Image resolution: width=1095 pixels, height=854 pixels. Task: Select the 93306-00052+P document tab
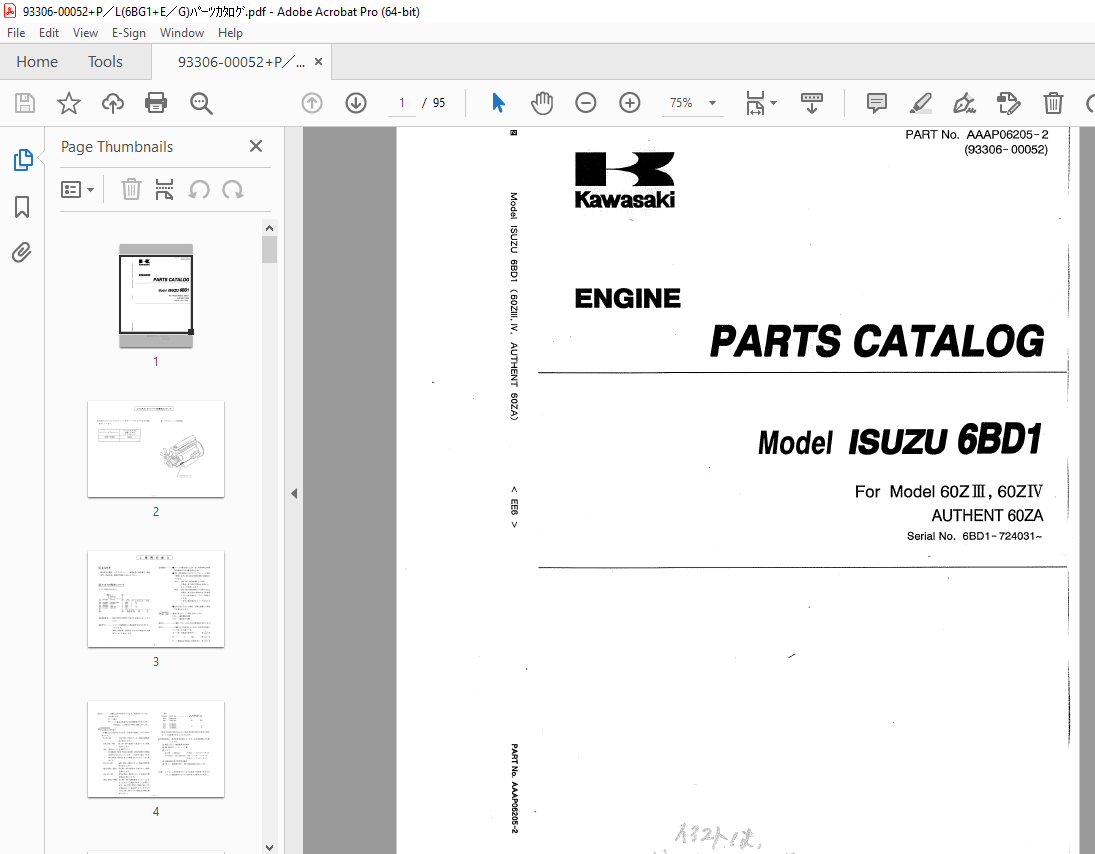tap(241, 62)
